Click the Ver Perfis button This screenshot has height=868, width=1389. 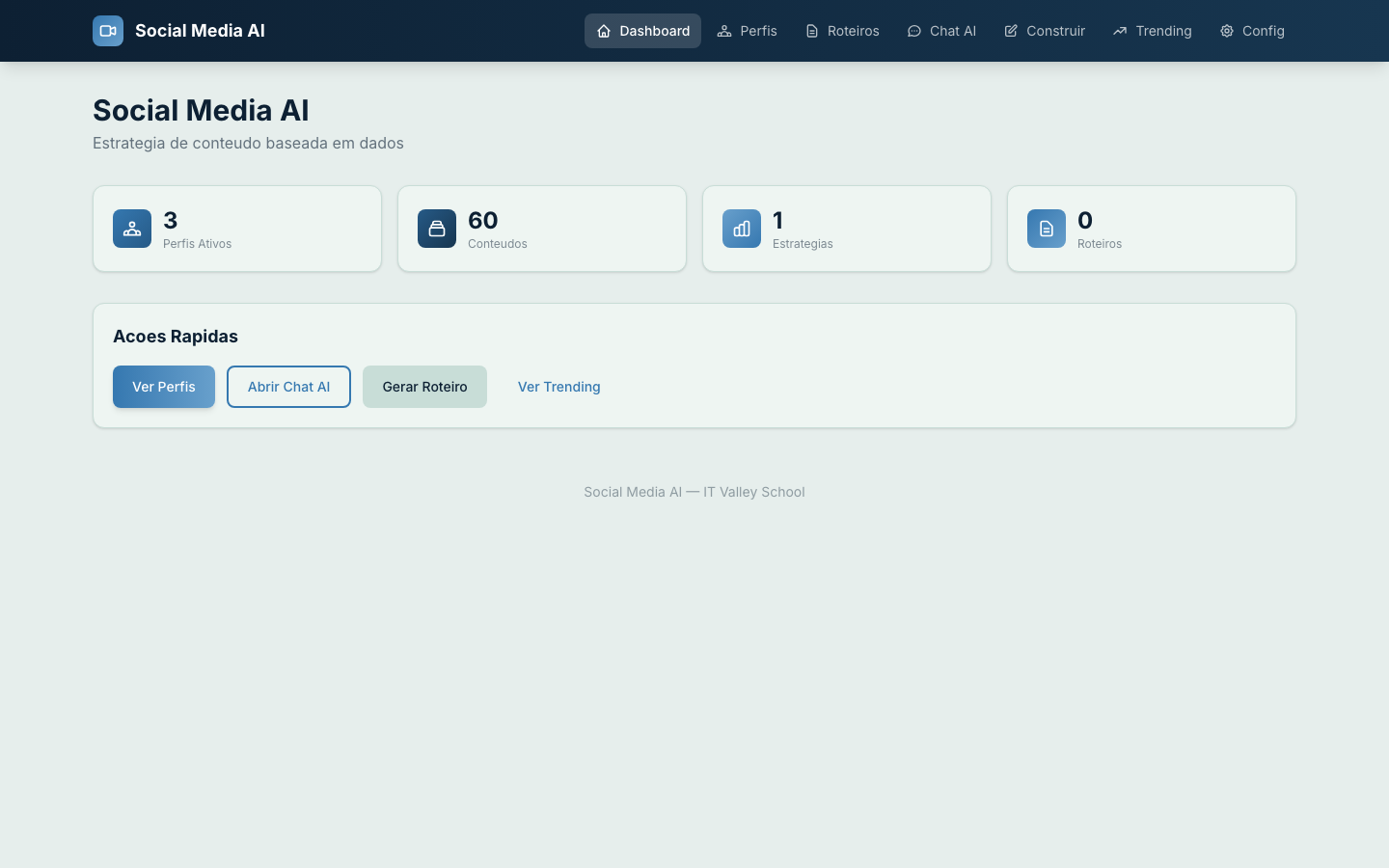(x=164, y=387)
